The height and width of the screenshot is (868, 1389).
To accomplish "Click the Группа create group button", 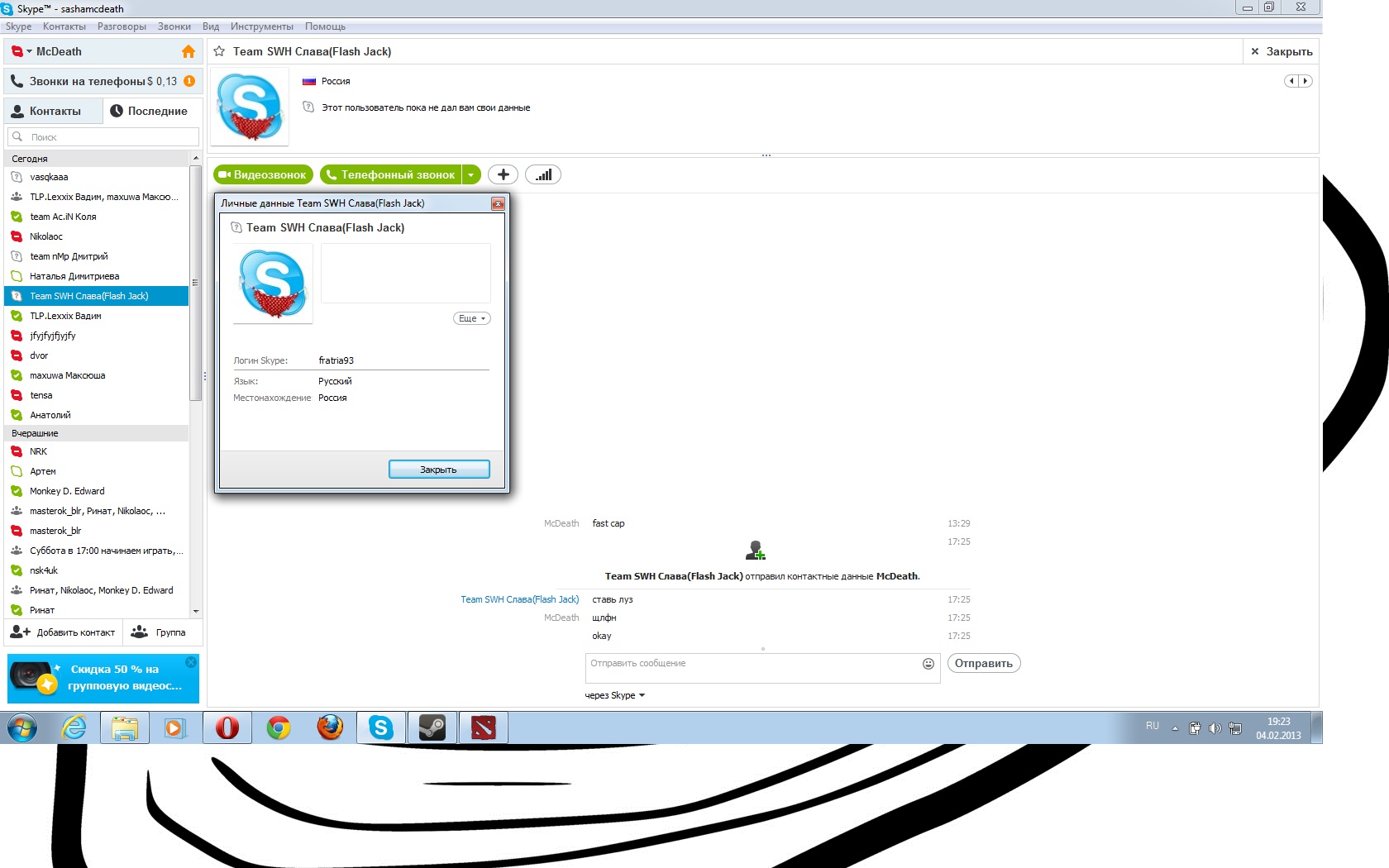I will [163, 632].
